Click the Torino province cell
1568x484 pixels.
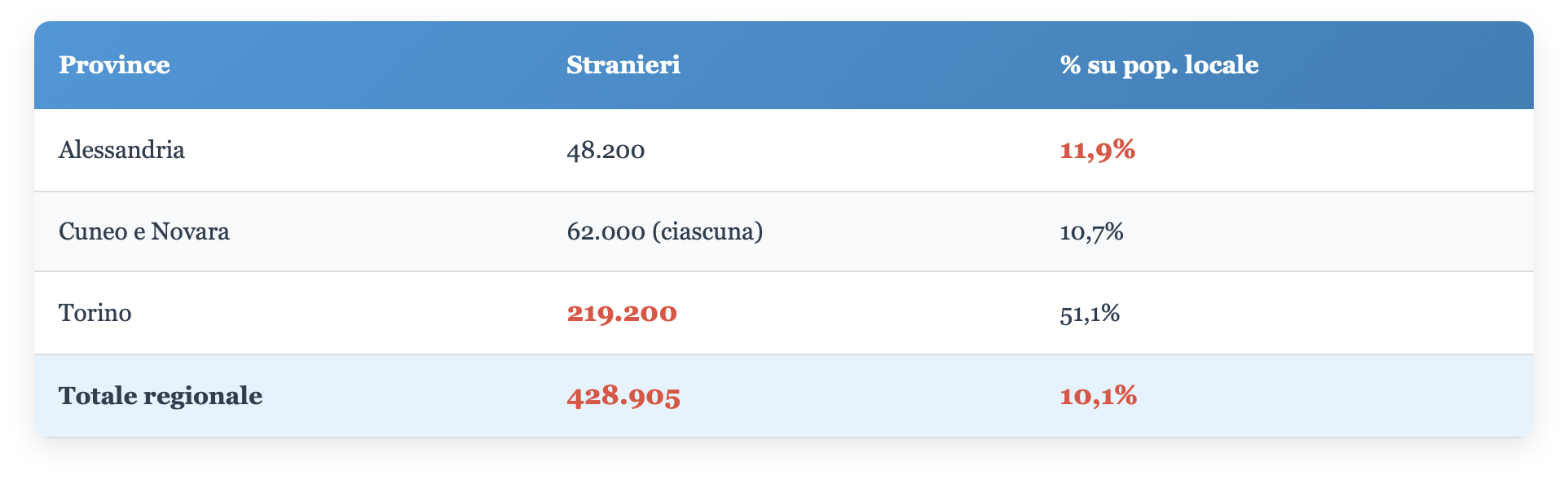95,313
